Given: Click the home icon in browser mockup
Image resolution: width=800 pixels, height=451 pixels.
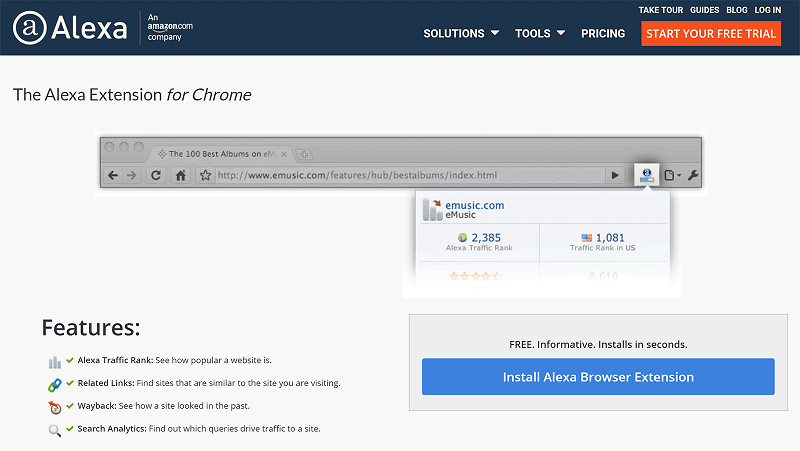Looking at the screenshot, I should click(x=181, y=176).
